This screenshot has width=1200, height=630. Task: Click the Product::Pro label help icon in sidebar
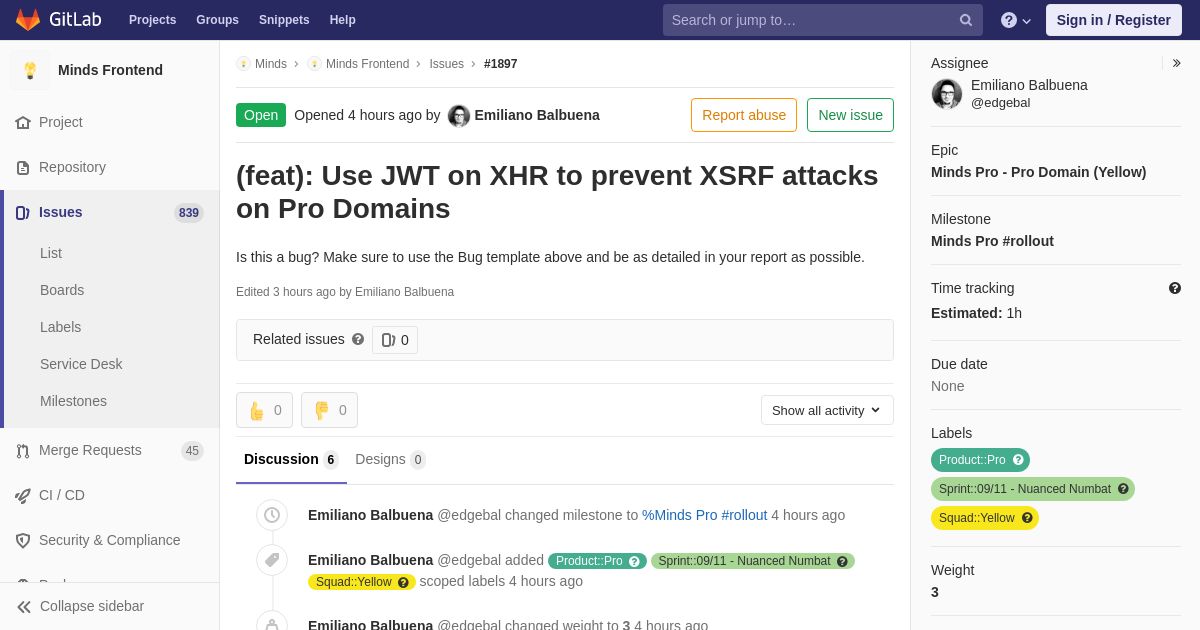[1018, 460]
